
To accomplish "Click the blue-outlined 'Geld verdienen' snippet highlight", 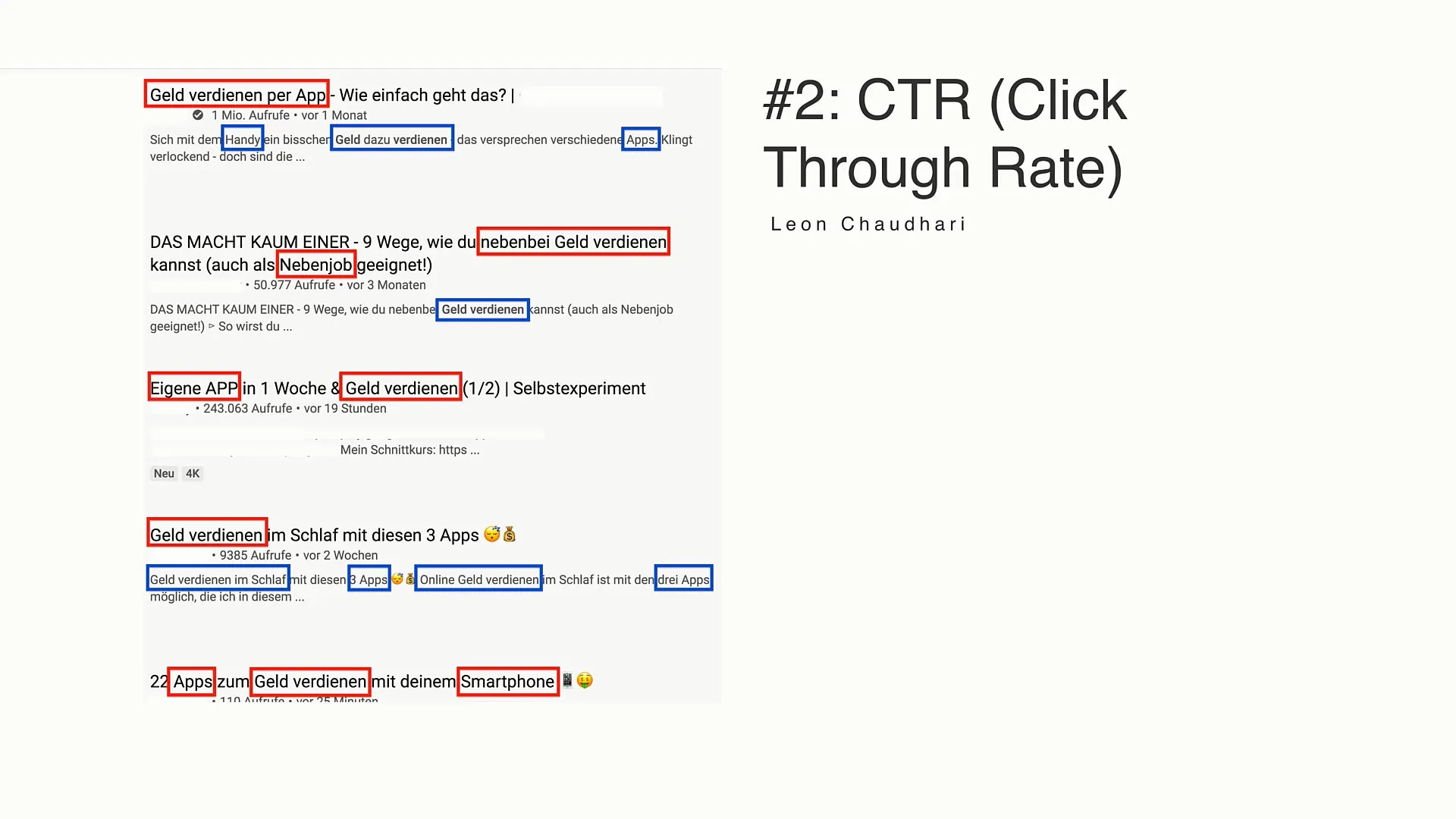I will 482,309.
